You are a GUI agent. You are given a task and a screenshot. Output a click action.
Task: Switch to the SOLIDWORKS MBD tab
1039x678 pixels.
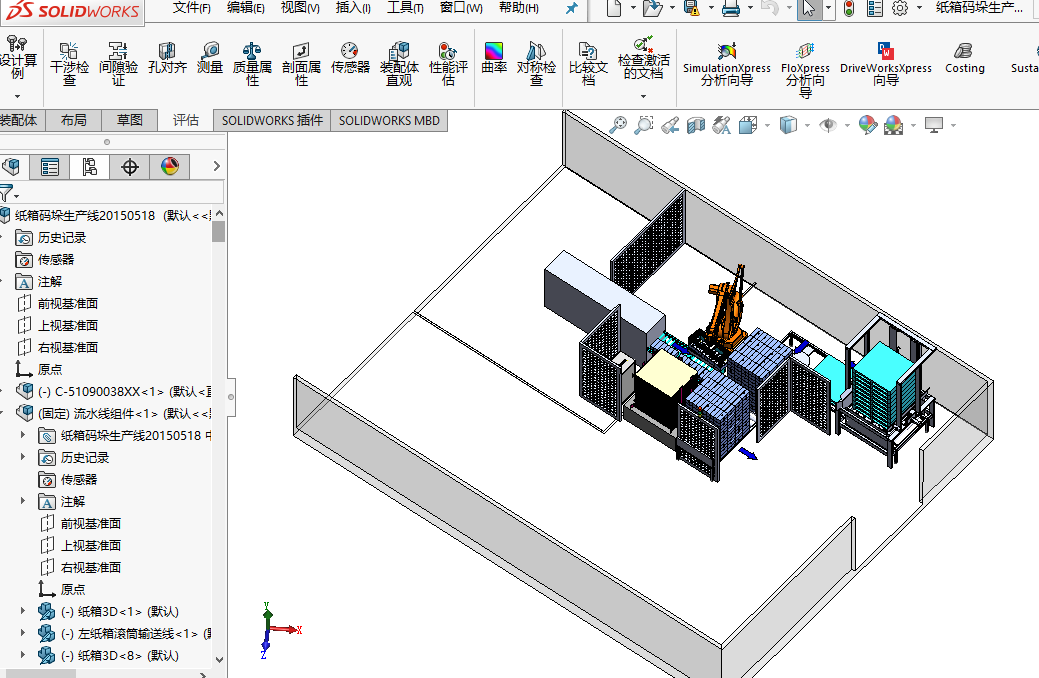[388, 120]
